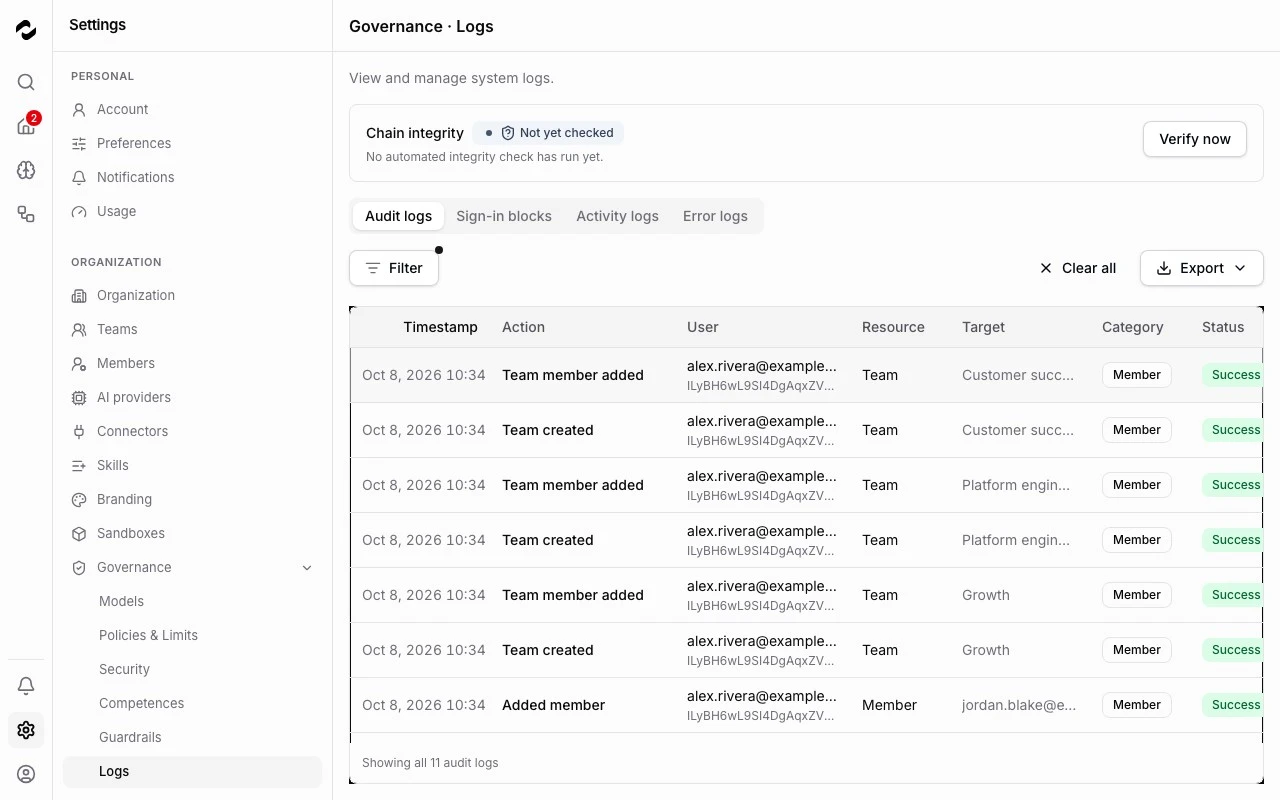Click Showing all 11 audit logs text
Image resolution: width=1280 pixels, height=800 pixels.
point(430,762)
